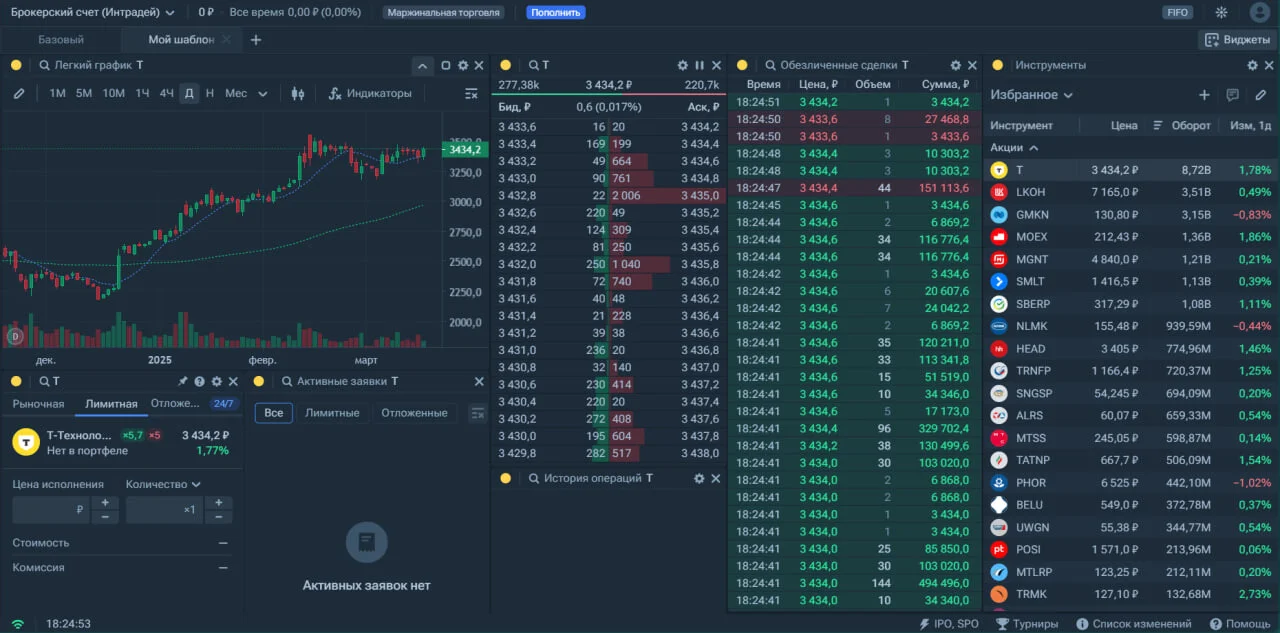Increase execution price with plus stepper
Image resolution: width=1280 pixels, height=633 pixels.
(105, 503)
